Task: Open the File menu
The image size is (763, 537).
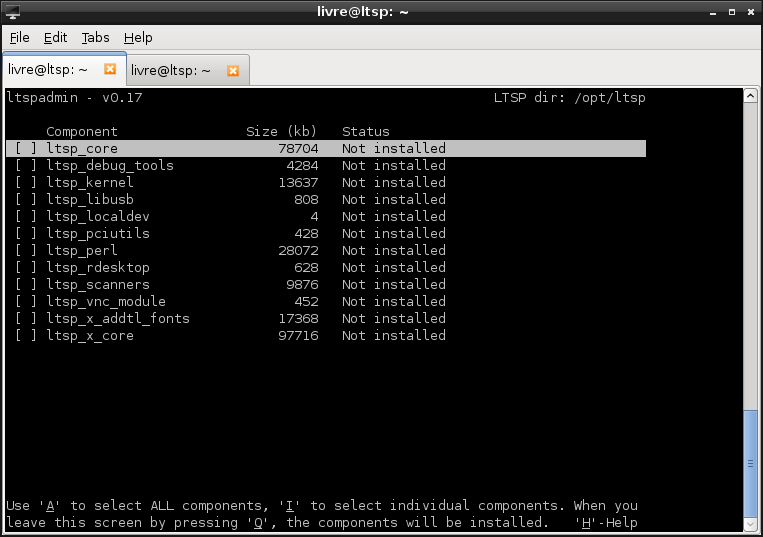Action: [x=19, y=37]
